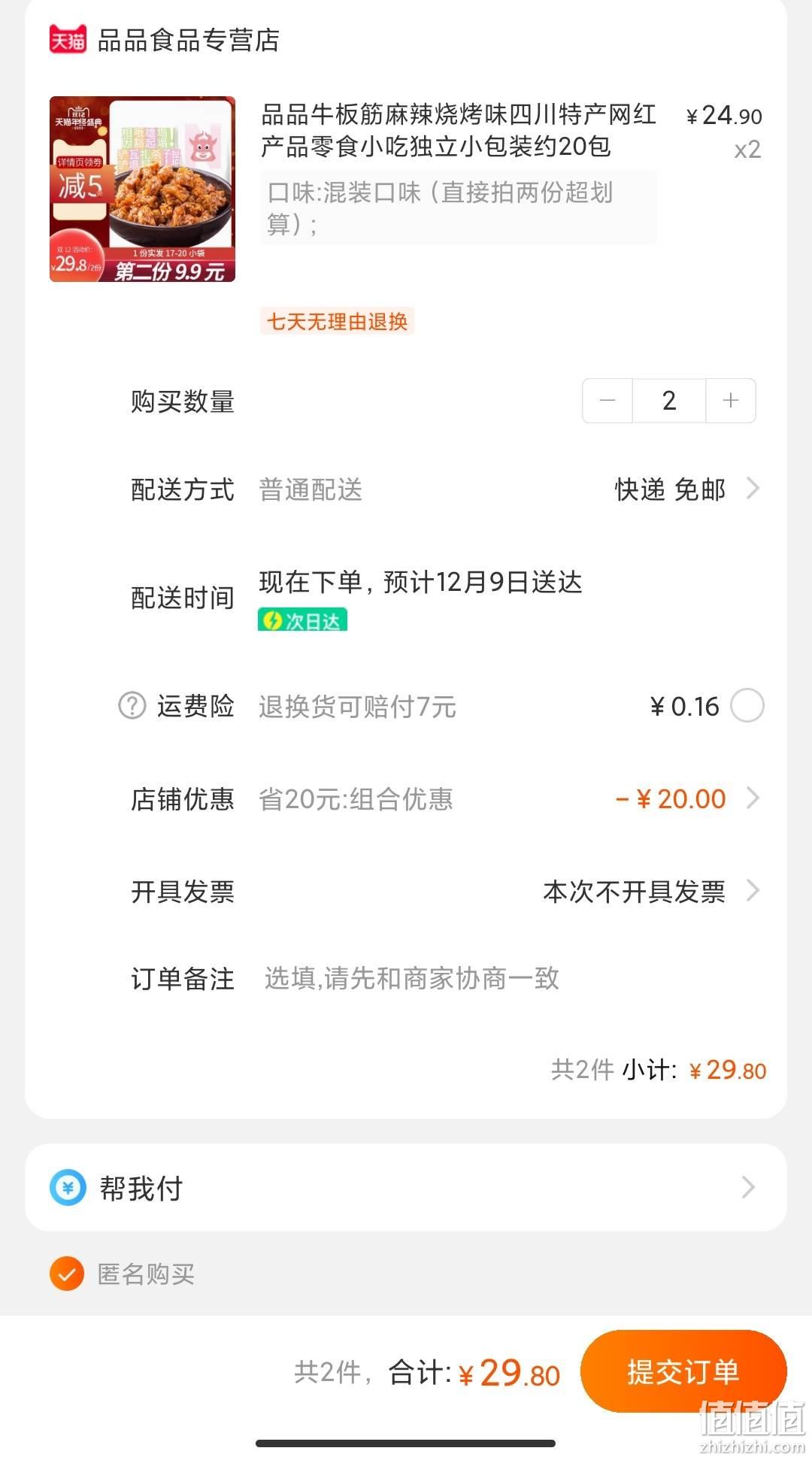This screenshot has height=1460, width=812.
Task: Expand 开具发票 invoice options chevron
Action: click(x=752, y=891)
